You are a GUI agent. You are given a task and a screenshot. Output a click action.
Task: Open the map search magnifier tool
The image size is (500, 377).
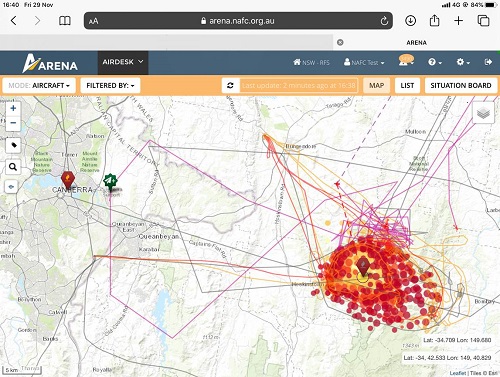(13, 167)
